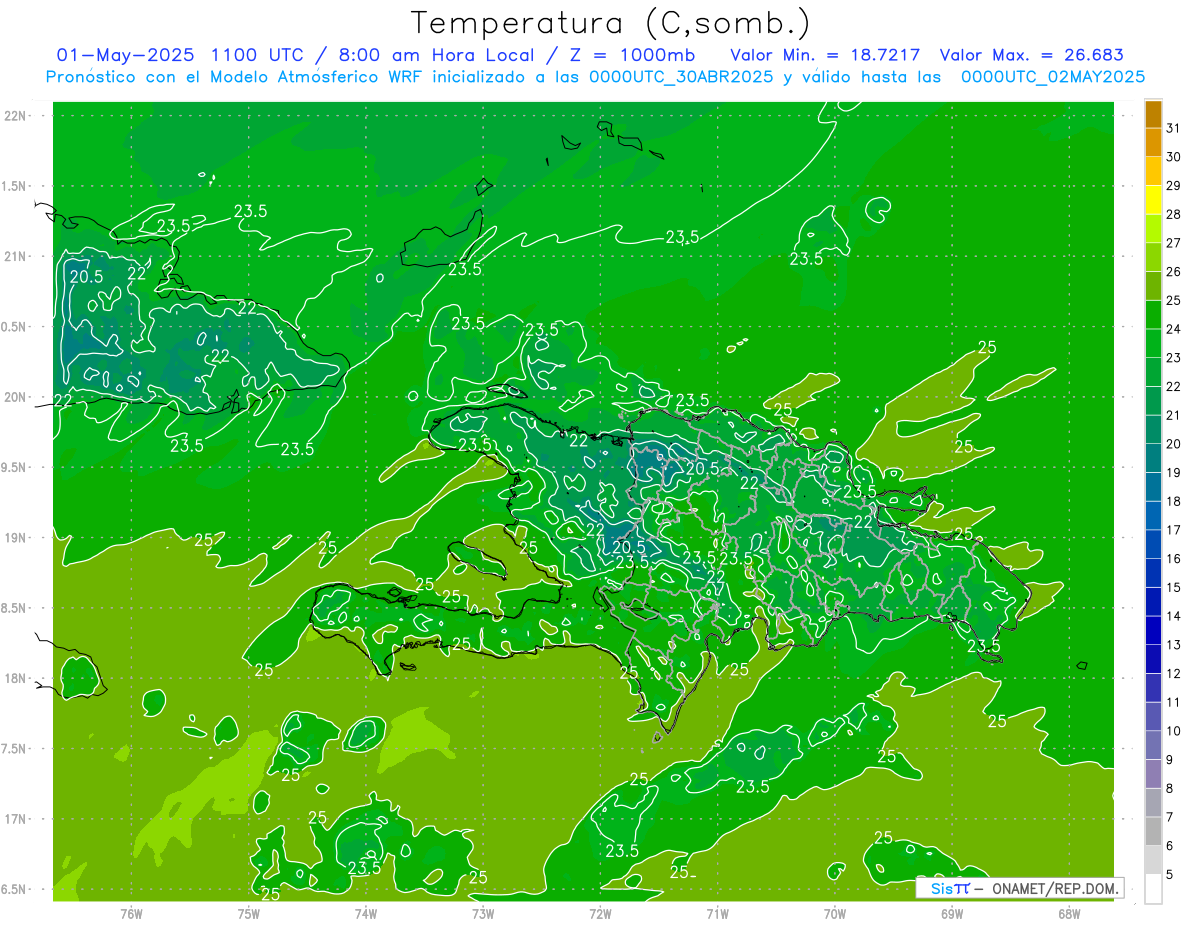Pick the purple colorbar swatch between 8 and 9

click(1153, 774)
